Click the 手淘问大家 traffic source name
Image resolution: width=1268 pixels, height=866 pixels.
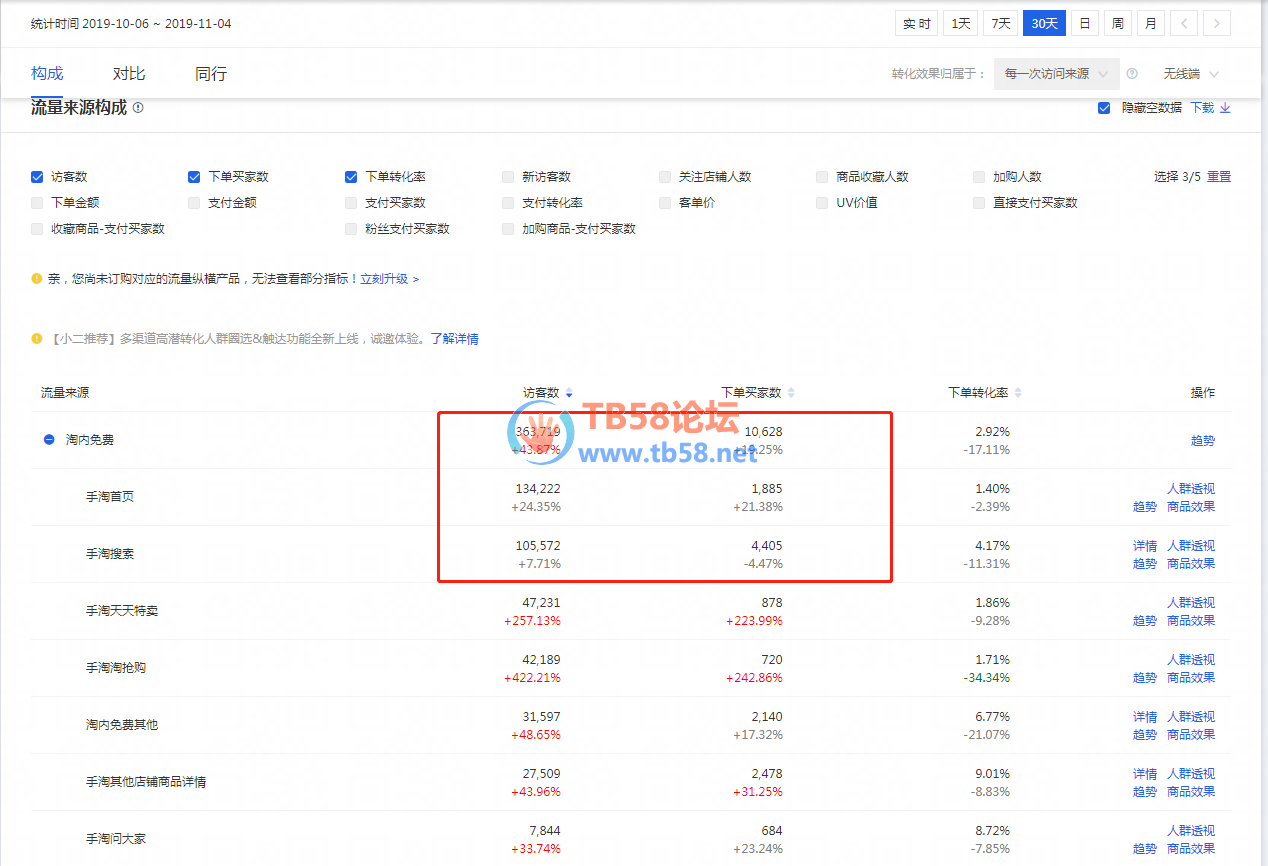tap(116, 839)
